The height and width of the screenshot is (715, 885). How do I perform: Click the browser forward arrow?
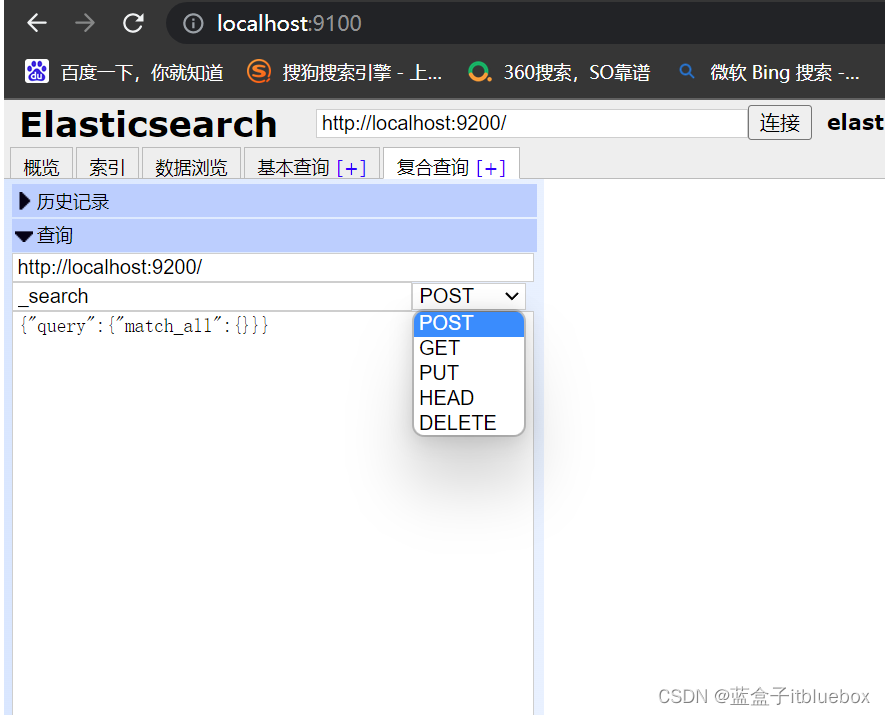pos(84,23)
